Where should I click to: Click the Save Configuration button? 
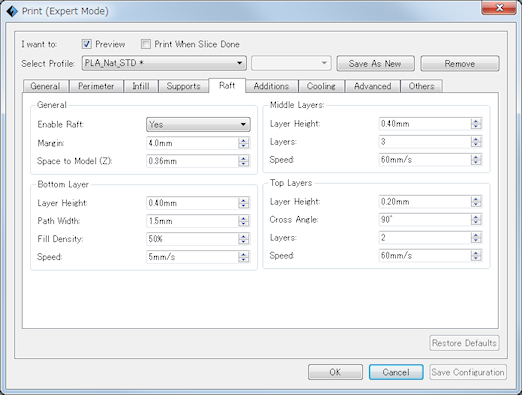pos(468,372)
